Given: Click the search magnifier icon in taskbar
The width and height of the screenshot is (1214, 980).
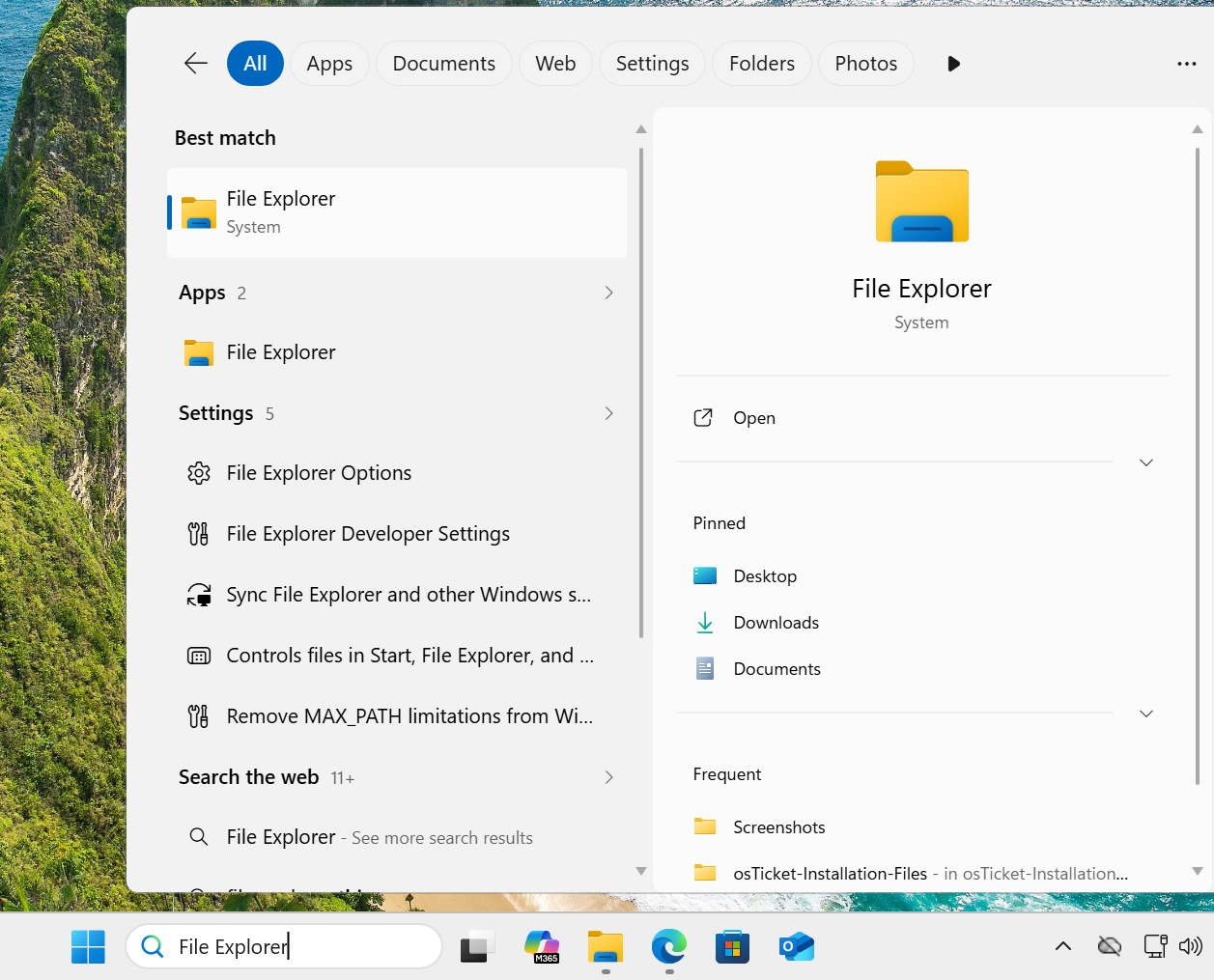Looking at the screenshot, I should pos(153,946).
